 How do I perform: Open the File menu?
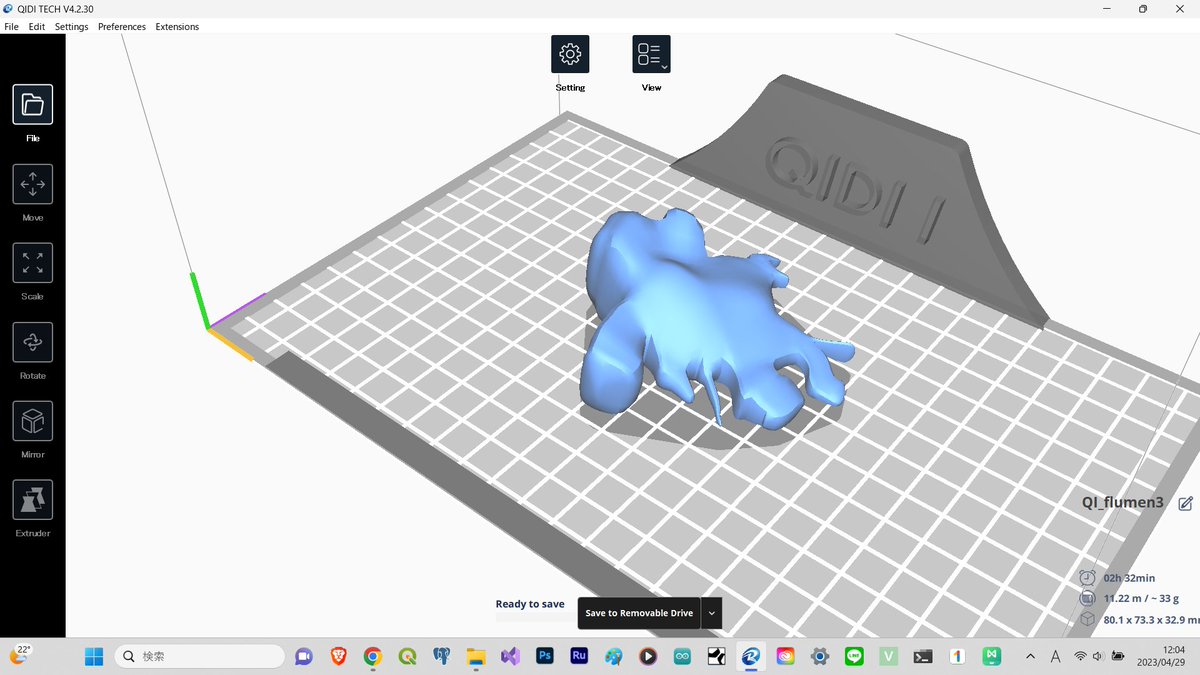11,27
